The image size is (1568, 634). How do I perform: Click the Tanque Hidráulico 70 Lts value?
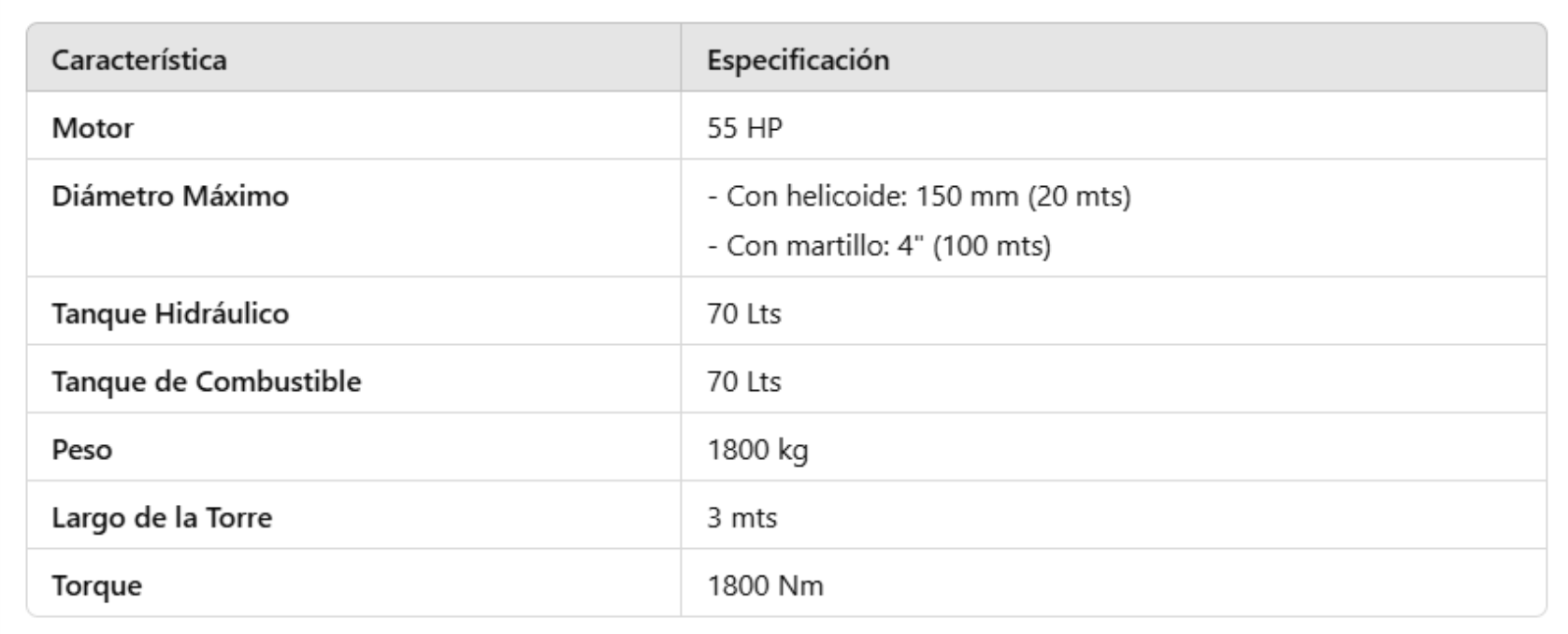click(743, 313)
